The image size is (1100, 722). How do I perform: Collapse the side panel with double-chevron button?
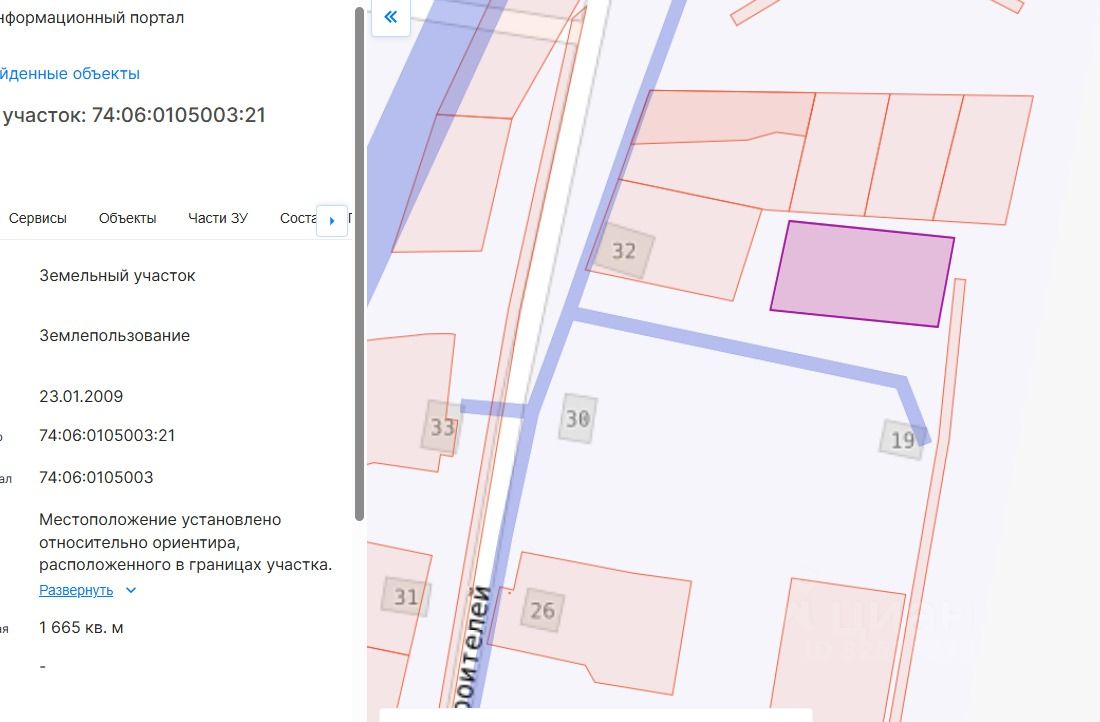click(390, 17)
